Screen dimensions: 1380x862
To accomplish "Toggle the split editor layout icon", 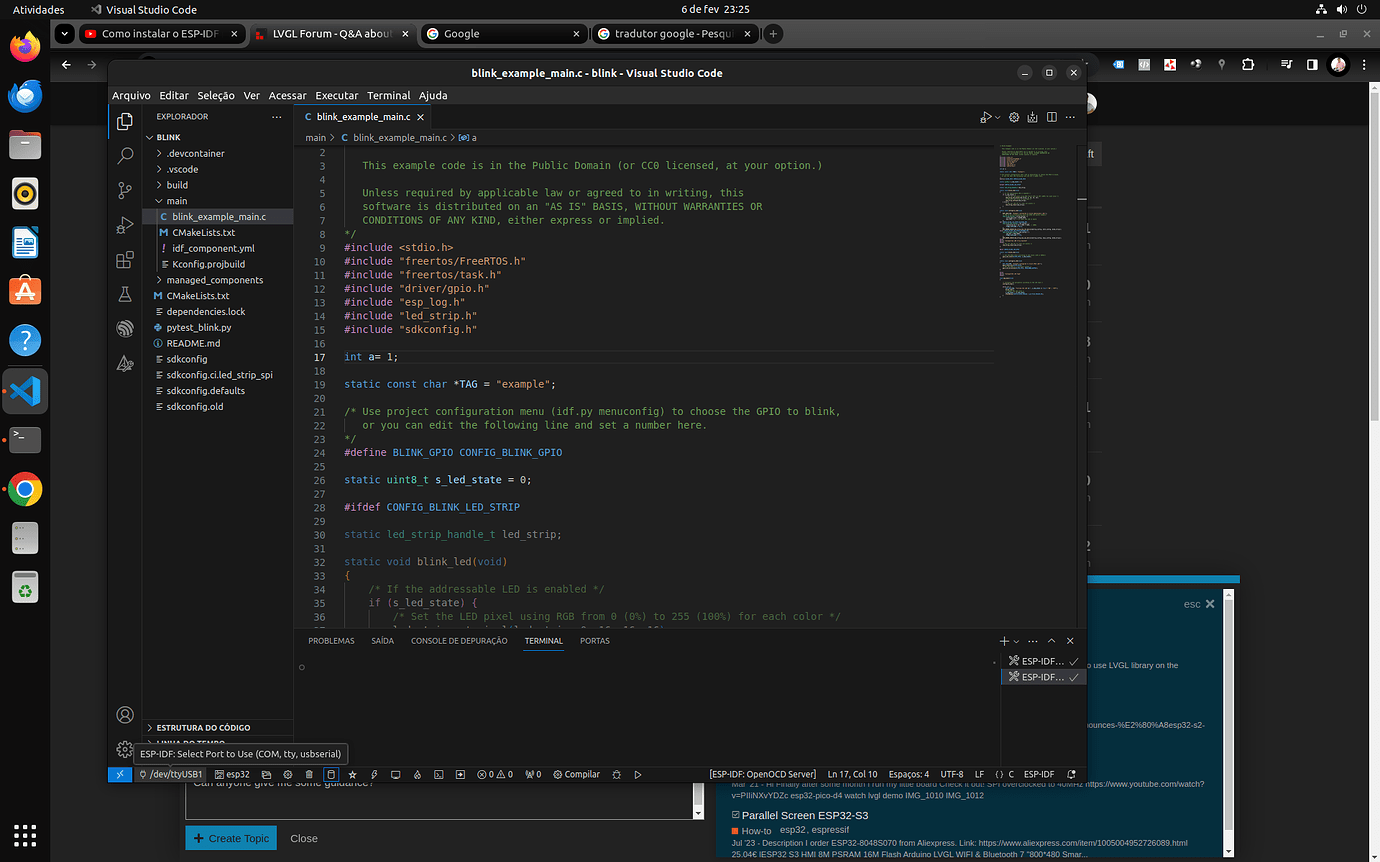I will tap(1052, 117).
